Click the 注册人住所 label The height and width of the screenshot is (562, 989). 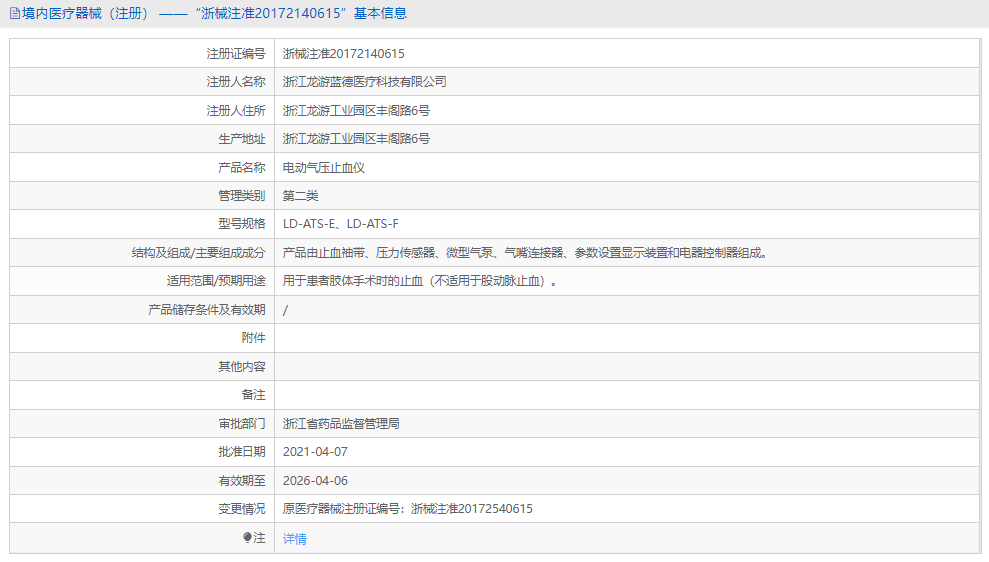point(236,110)
